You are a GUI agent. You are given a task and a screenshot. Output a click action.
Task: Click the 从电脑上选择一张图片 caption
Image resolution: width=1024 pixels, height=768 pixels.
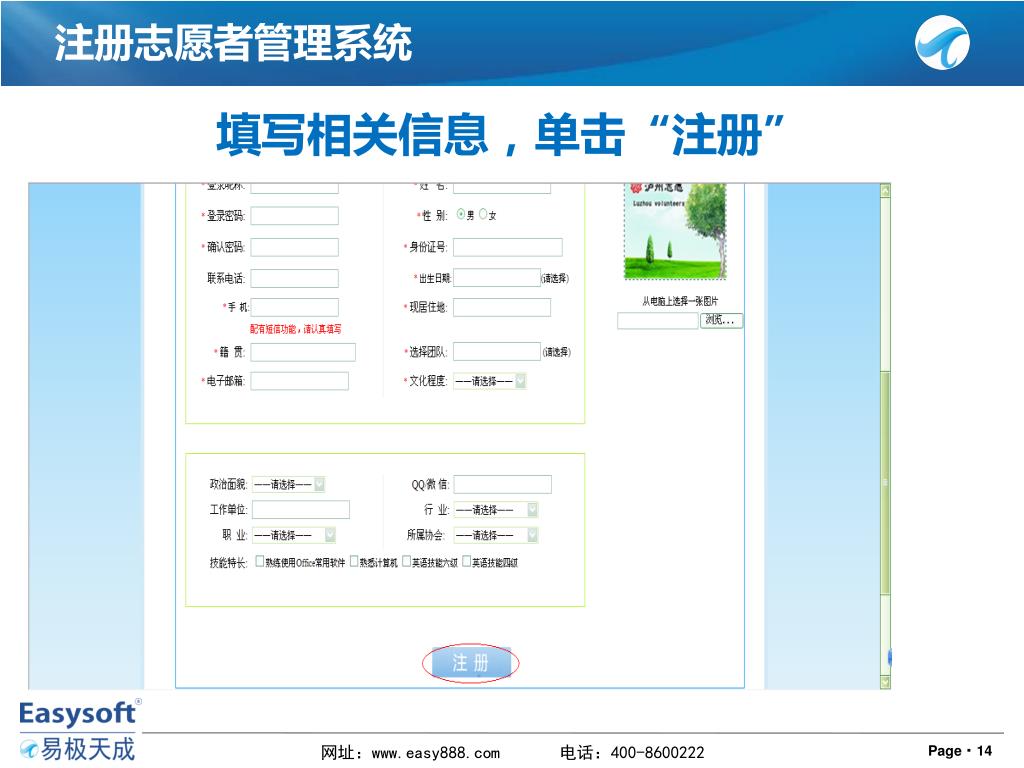tap(680, 301)
